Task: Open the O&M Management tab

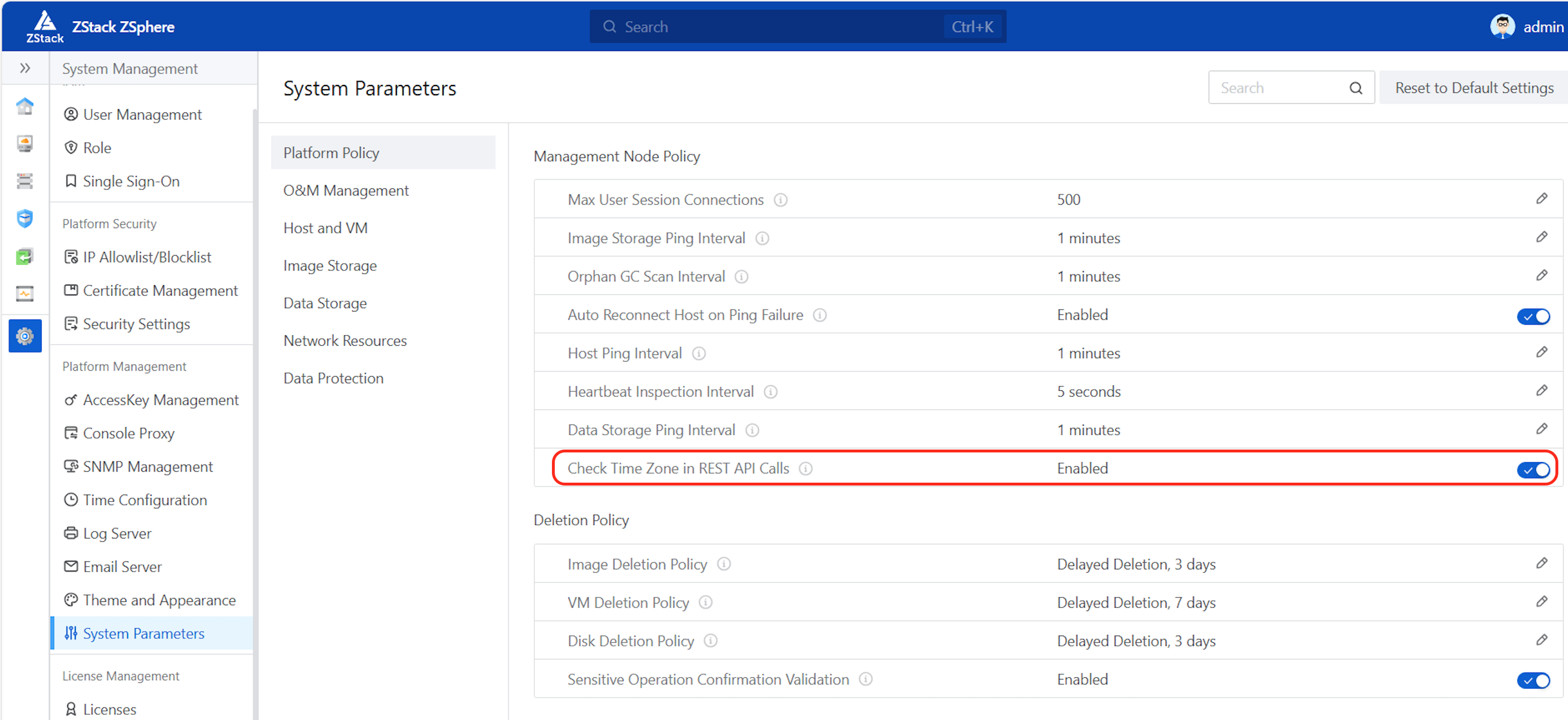Action: pos(346,191)
